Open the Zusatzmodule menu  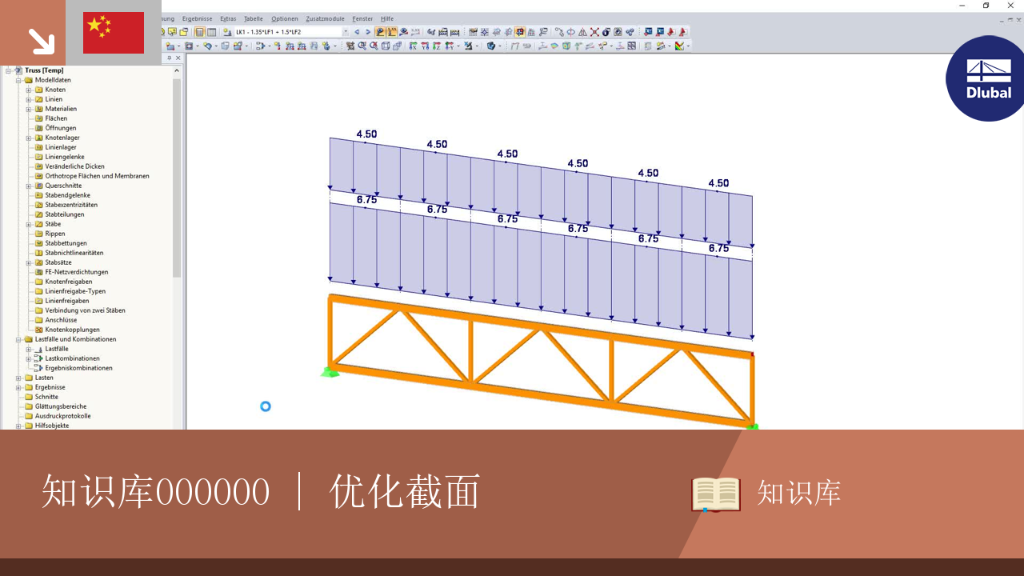(325, 19)
